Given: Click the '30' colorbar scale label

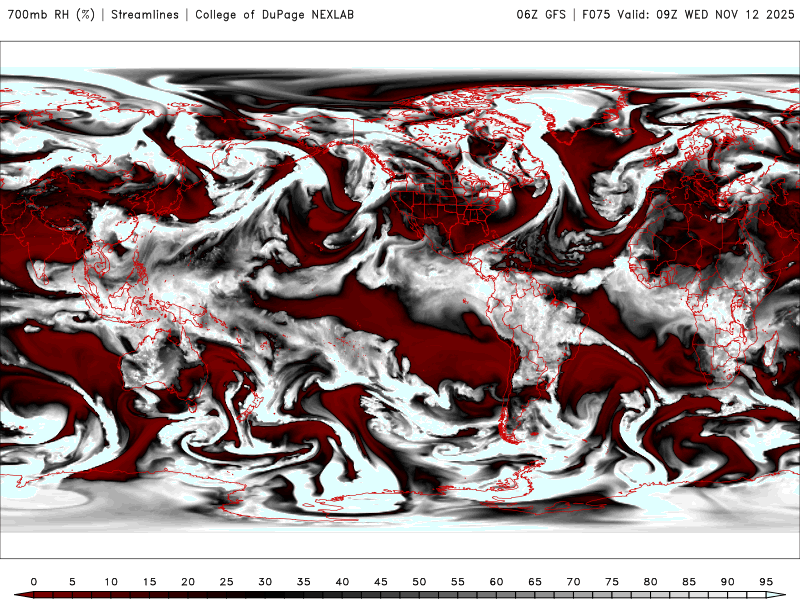Looking at the screenshot, I should 265,582.
